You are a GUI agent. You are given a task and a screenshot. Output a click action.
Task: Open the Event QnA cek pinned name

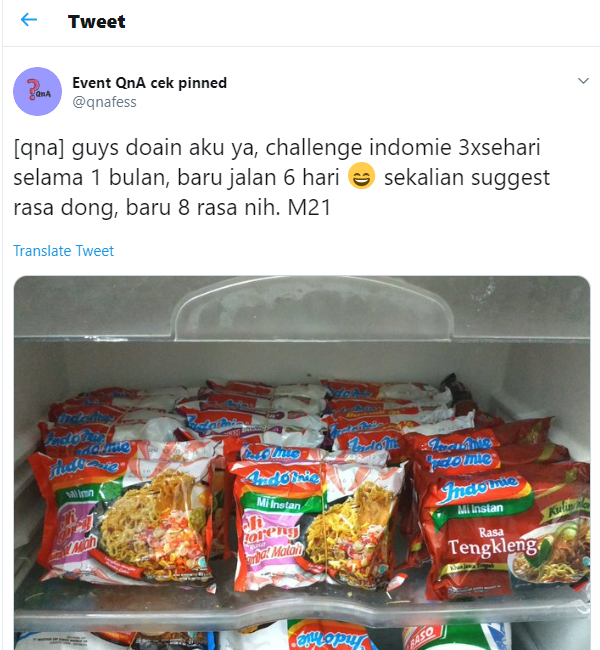(149, 83)
